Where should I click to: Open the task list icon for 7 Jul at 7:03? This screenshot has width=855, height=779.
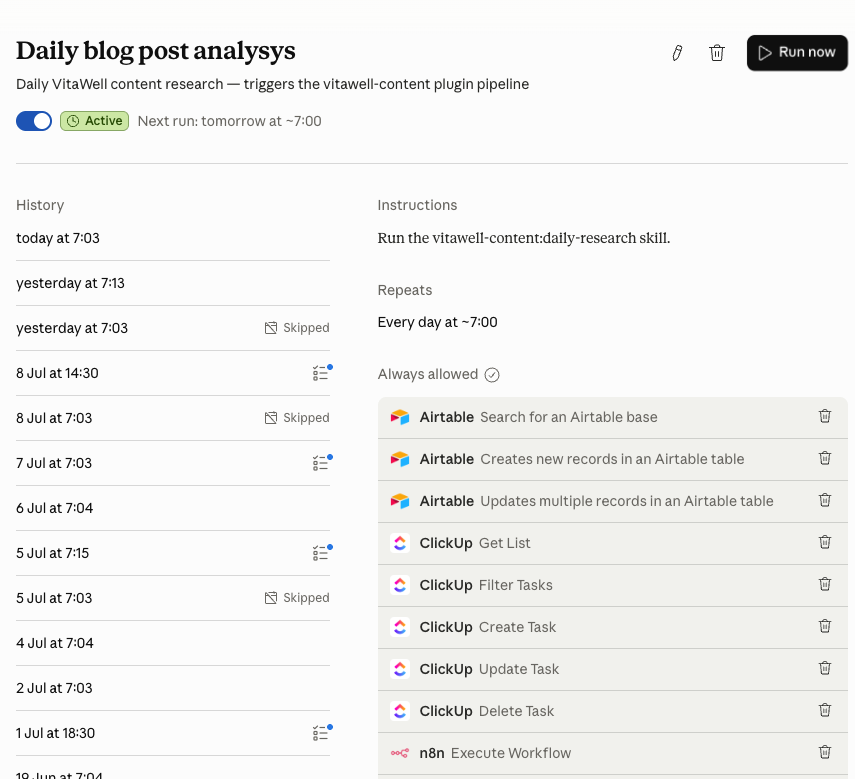point(322,463)
